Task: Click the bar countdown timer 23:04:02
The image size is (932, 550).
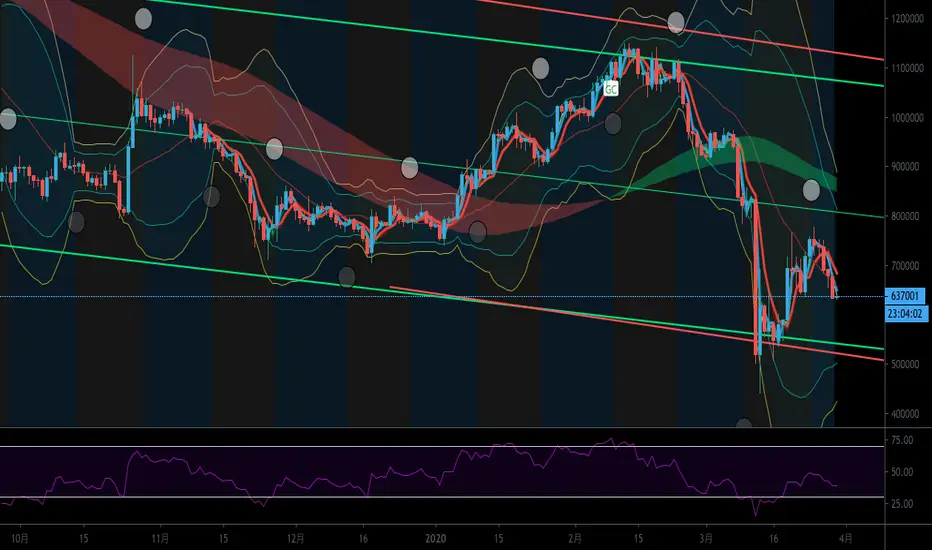Action: point(906,313)
